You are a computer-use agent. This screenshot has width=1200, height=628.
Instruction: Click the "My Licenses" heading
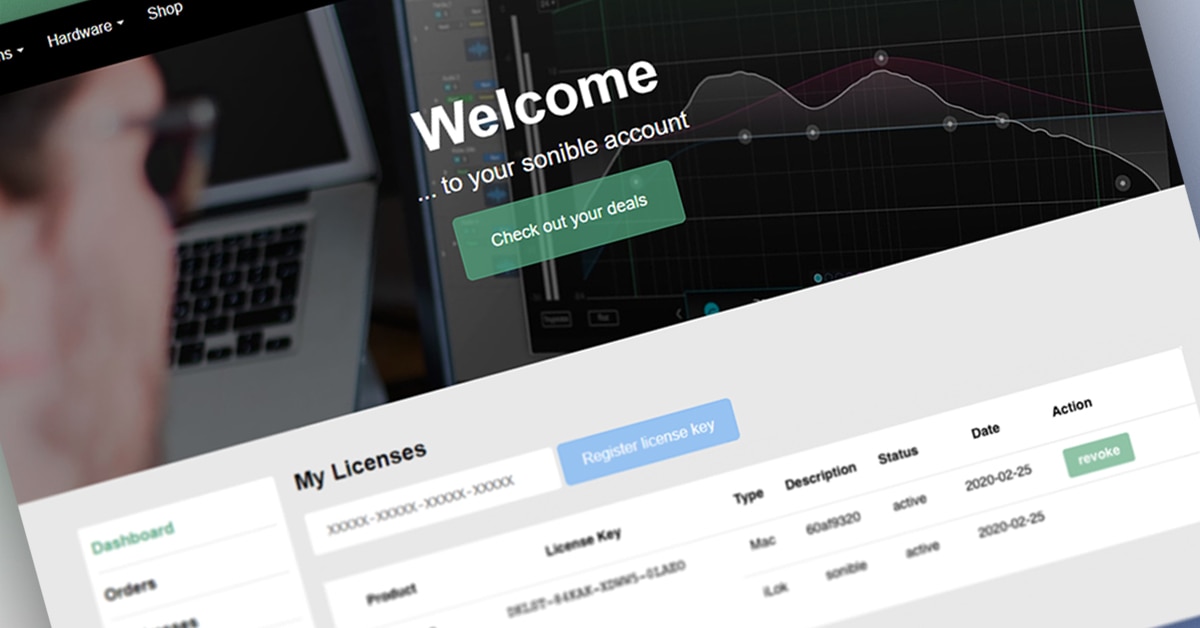tap(361, 464)
